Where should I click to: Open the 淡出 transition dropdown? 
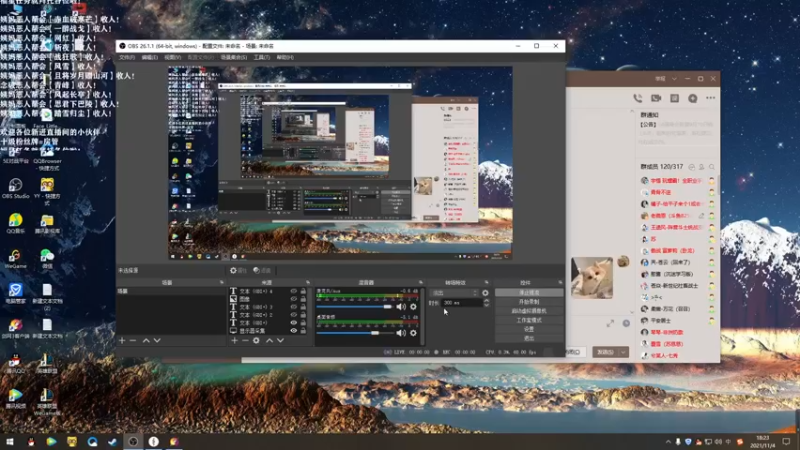coord(454,293)
